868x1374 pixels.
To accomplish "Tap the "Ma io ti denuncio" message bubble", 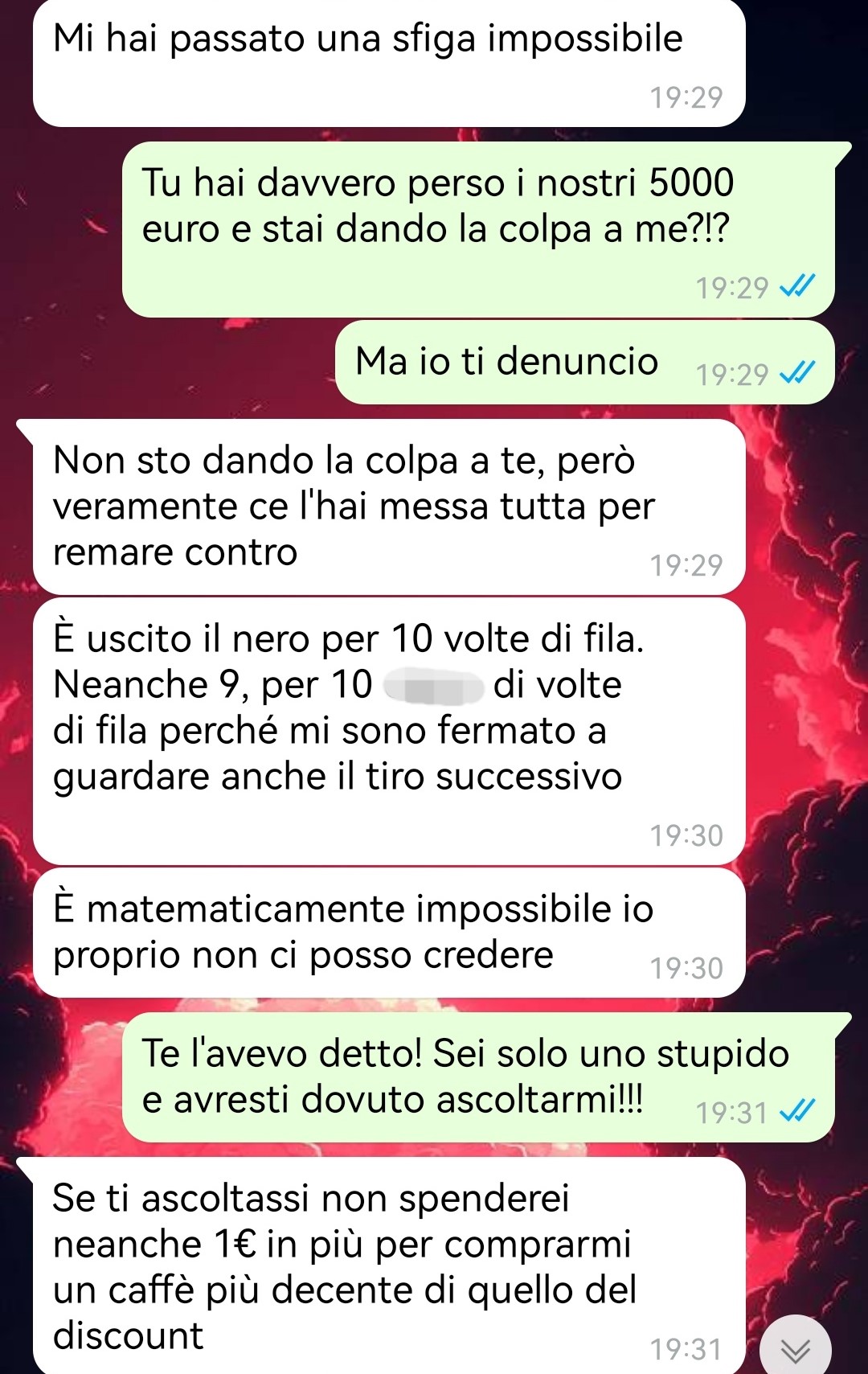I will coord(585,363).
